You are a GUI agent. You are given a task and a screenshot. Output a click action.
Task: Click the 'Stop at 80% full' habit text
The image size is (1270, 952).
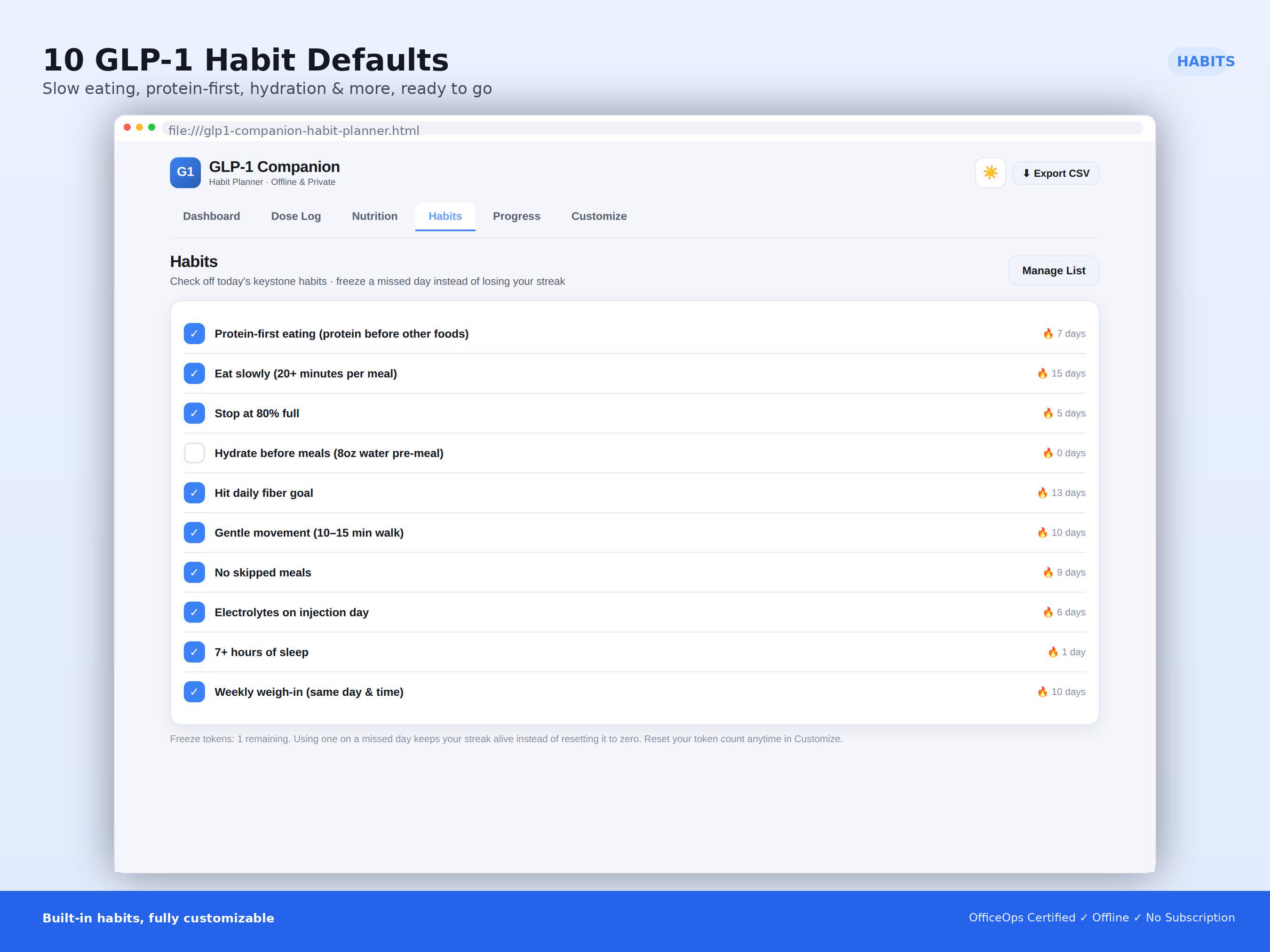click(257, 413)
